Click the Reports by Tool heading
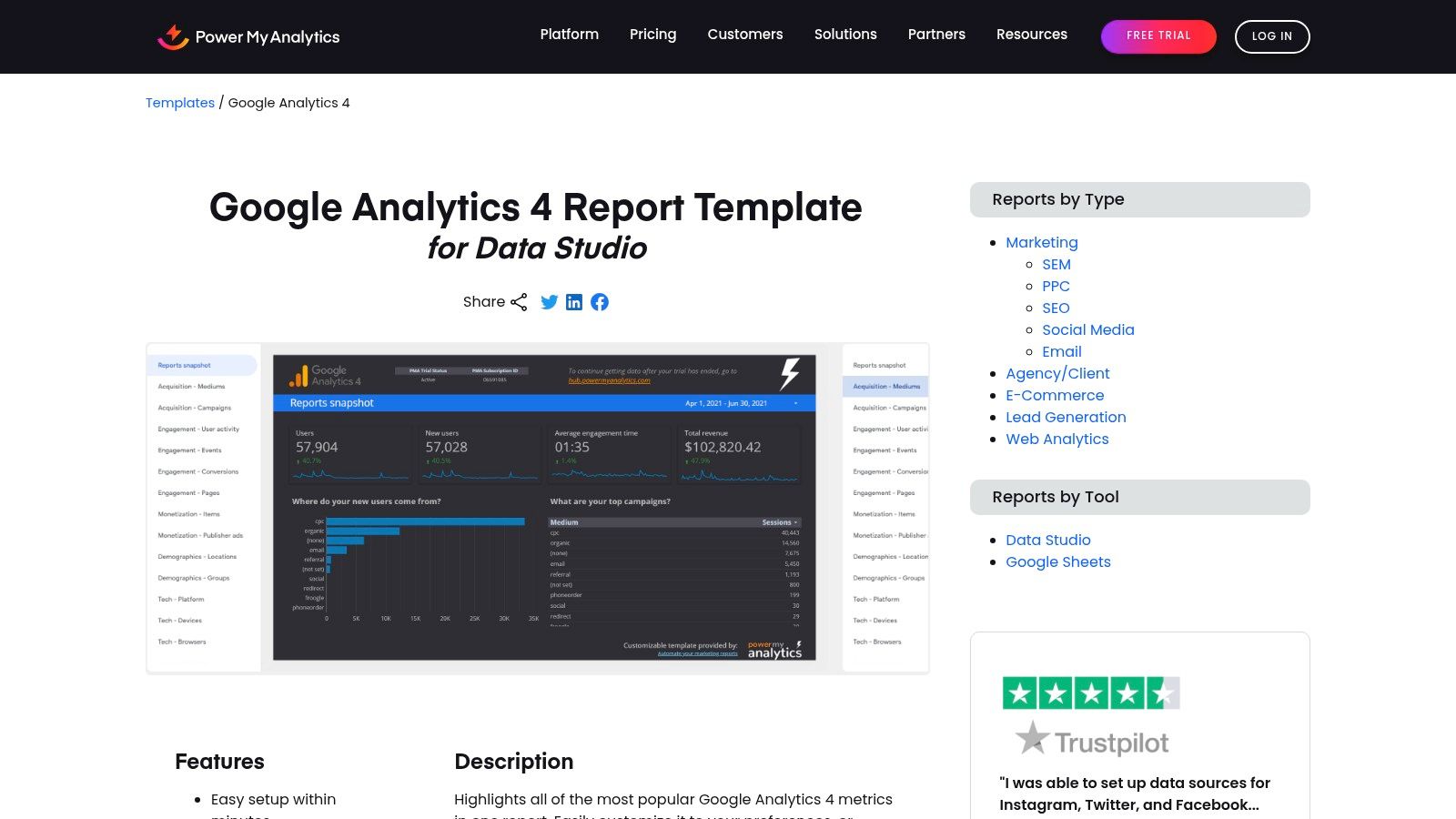The image size is (1456, 819). [1056, 497]
